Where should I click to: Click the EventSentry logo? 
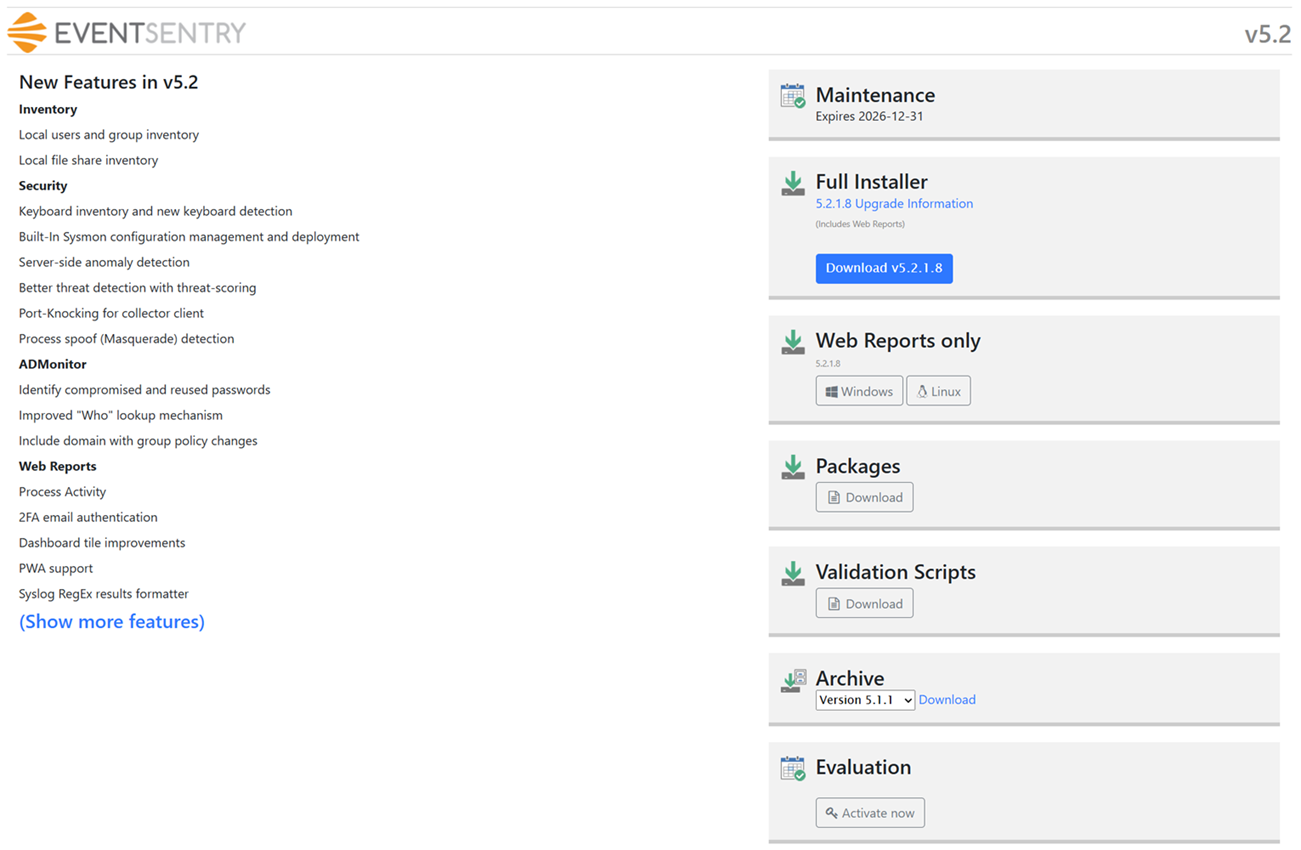(x=126, y=32)
